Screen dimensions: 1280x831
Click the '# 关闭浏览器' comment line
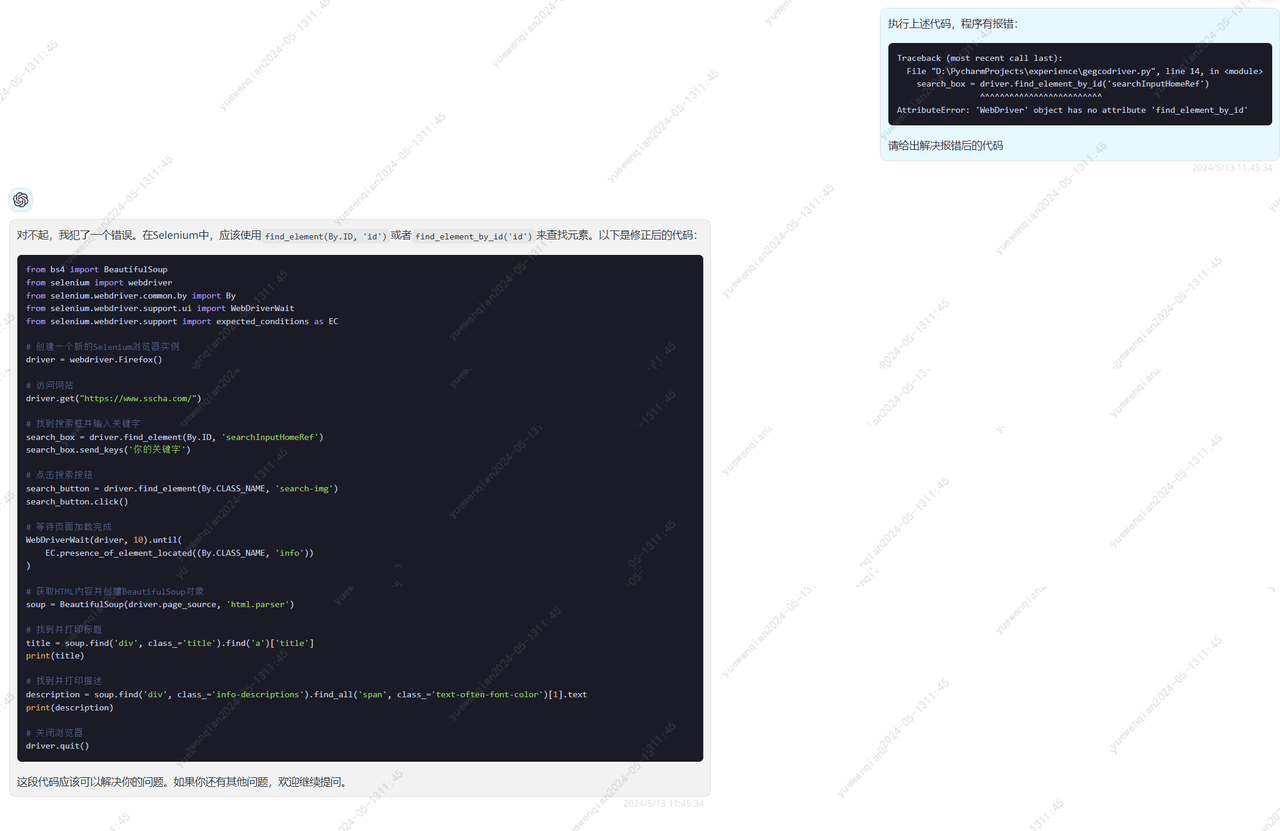(x=54, y=732)
